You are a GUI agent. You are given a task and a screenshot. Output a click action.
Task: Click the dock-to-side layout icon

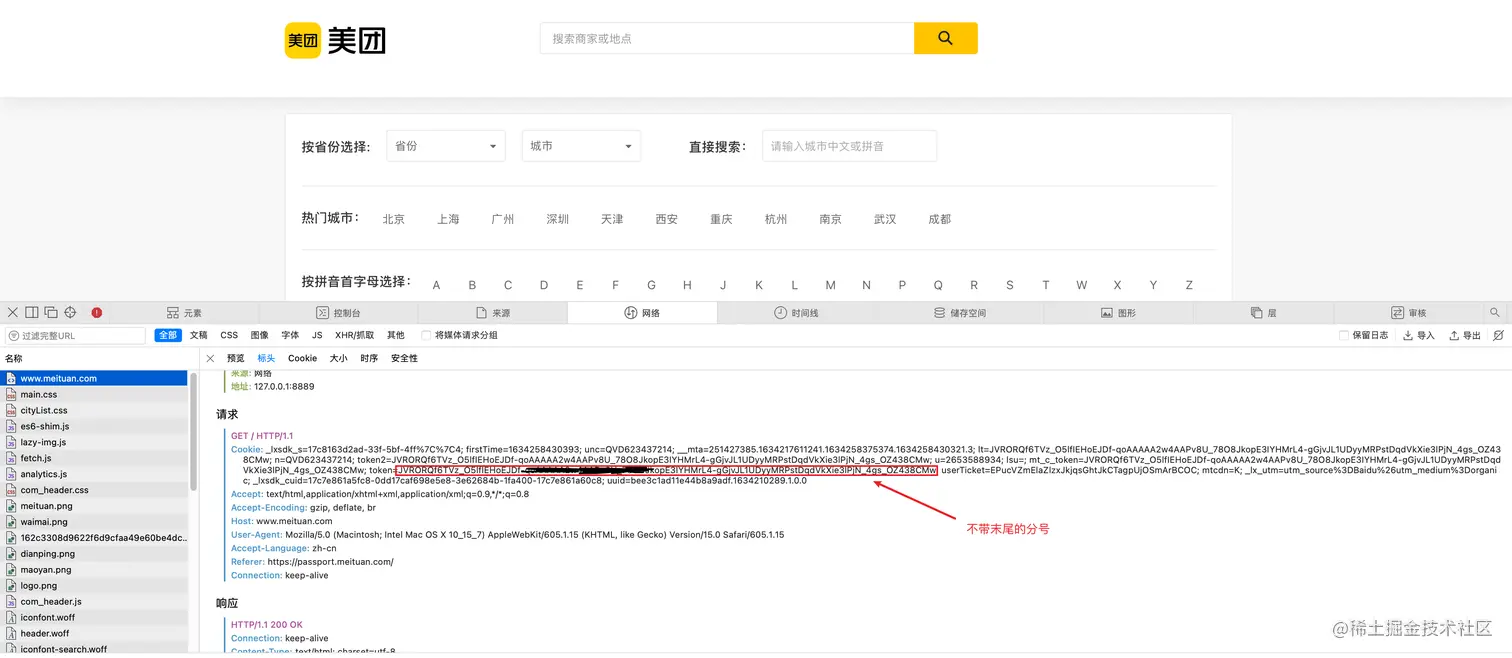coord(32,313)
